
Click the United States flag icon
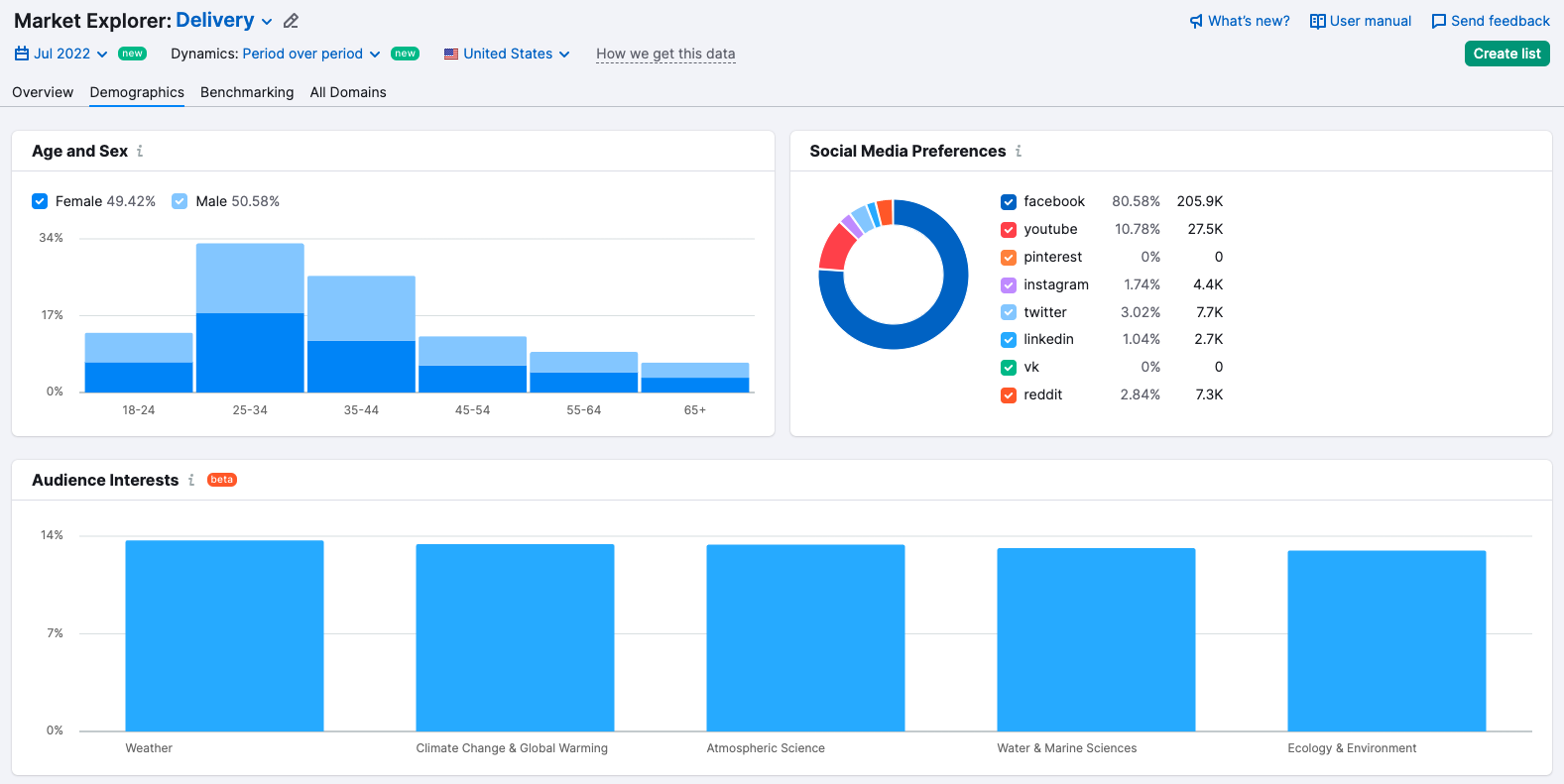click(x=451, y=54)
